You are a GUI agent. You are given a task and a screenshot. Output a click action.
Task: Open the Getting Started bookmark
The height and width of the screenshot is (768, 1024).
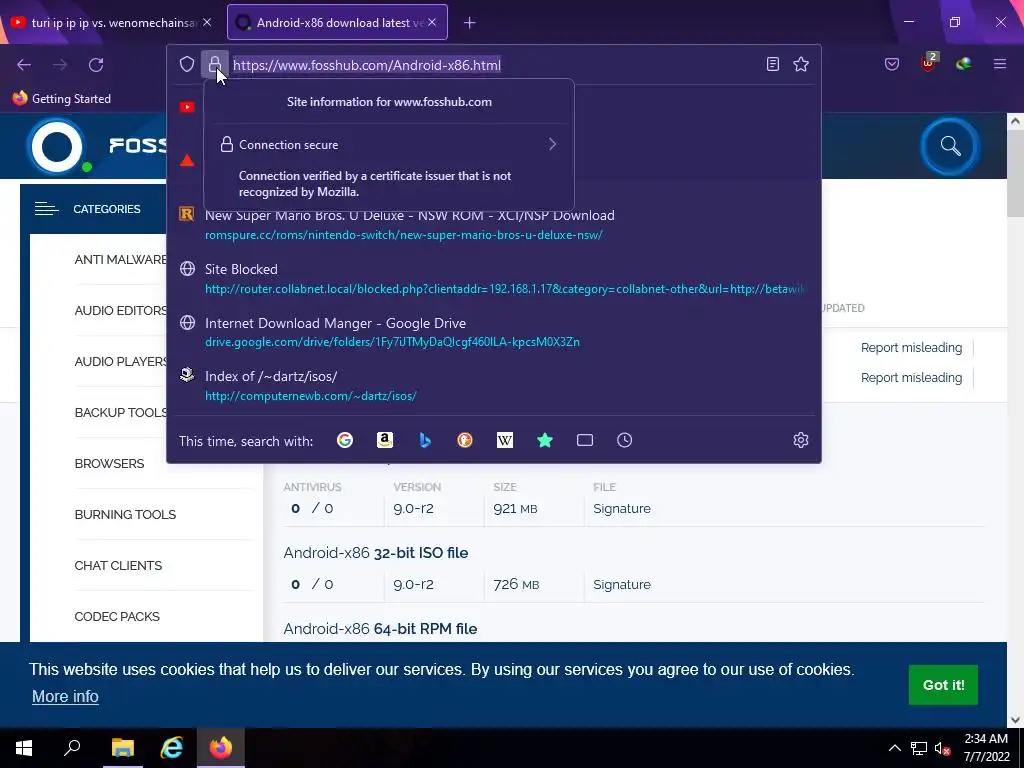(x=62, y=99)
